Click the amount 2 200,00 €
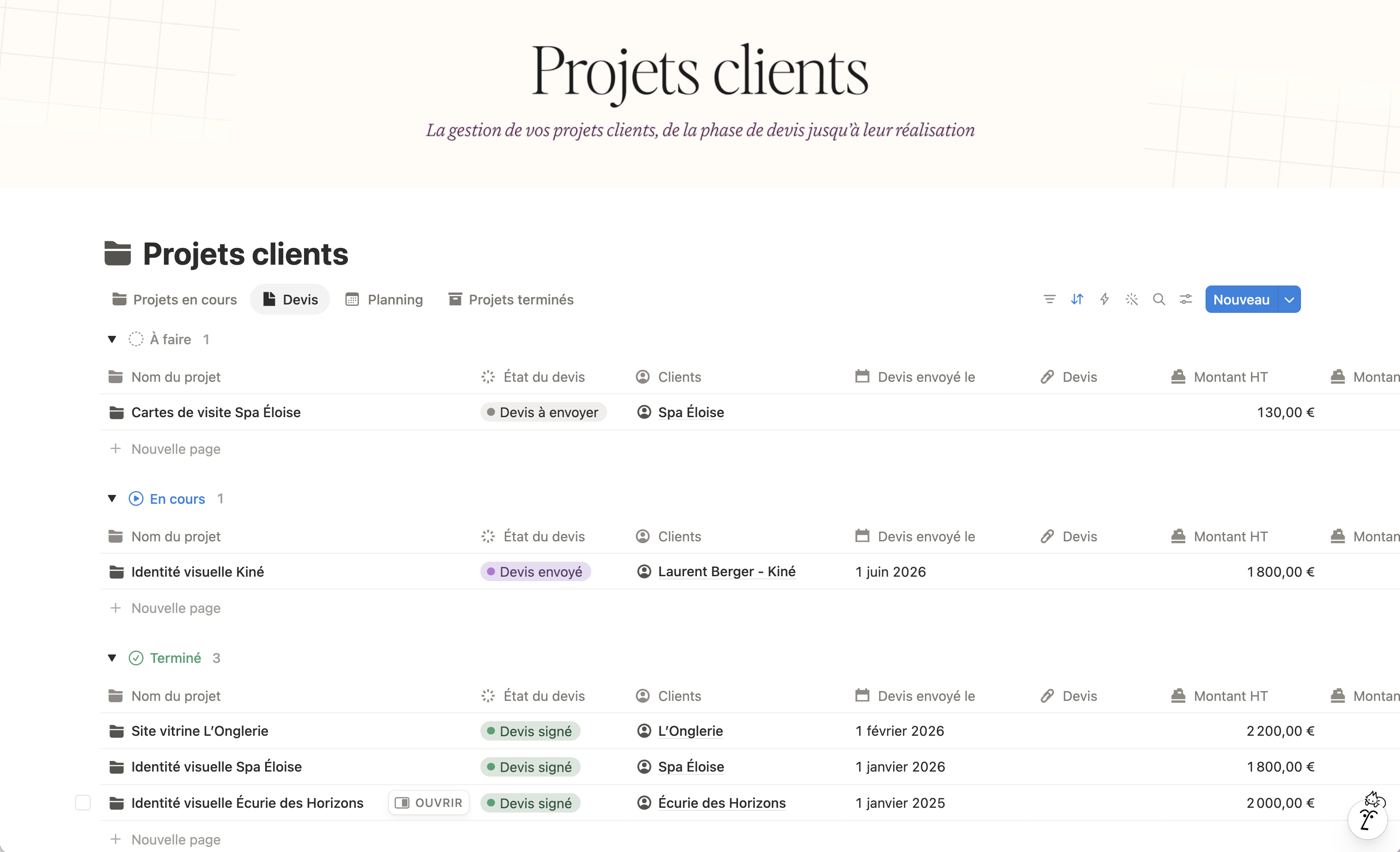Screen dimensions: 1400x852 (1281, 731)
